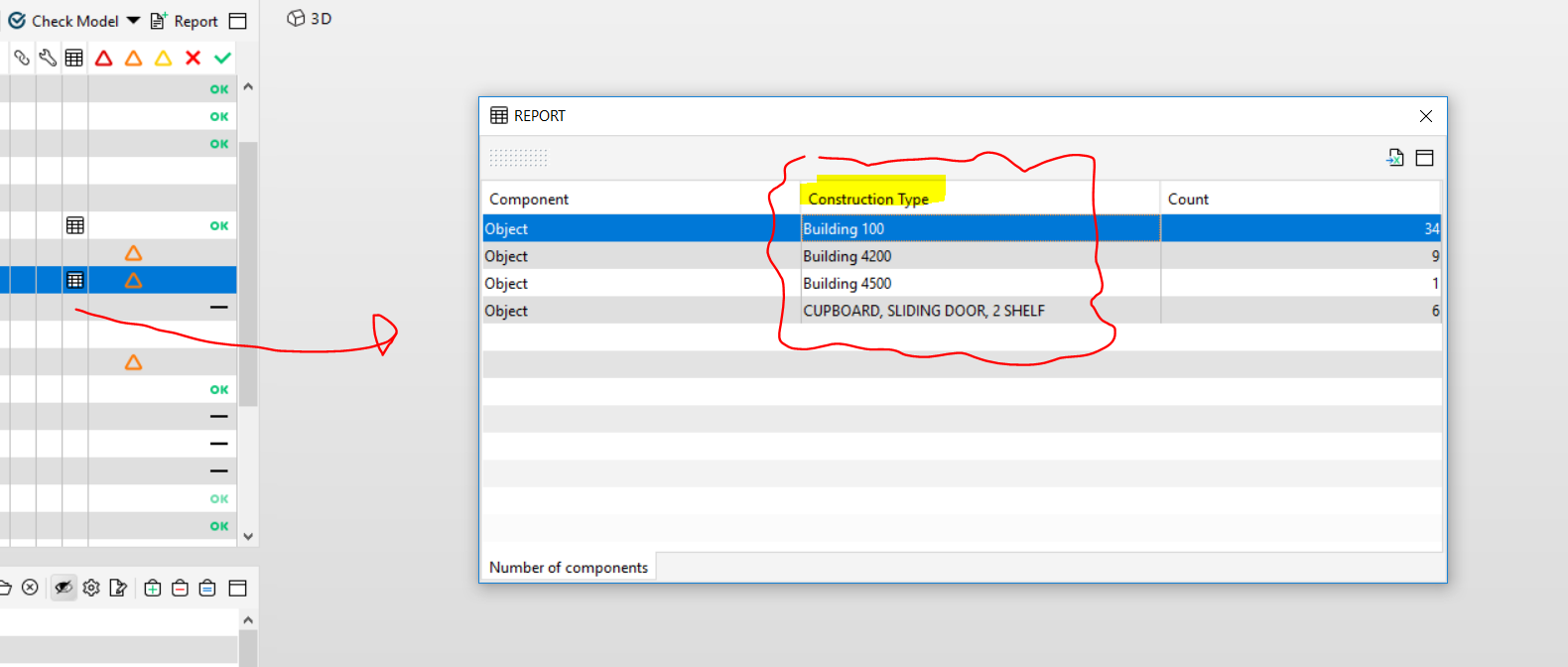1568x667 pixels.
Task: Open results panel window layout icon
Action: pos(237,588)
